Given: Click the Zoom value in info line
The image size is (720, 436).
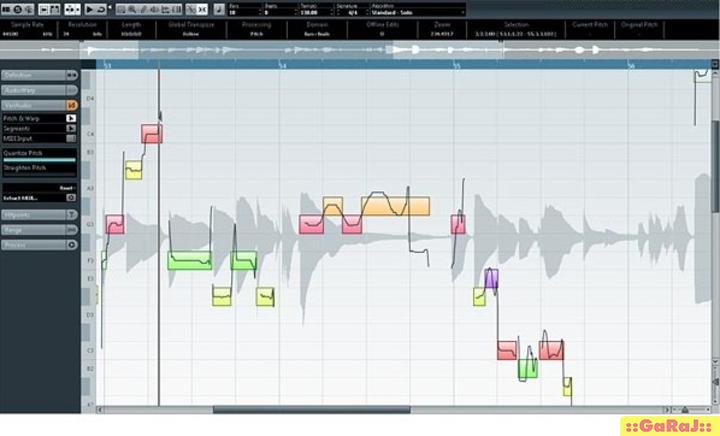Looking at the screenshot, I should pyautogui.click(x=442, y=34).
